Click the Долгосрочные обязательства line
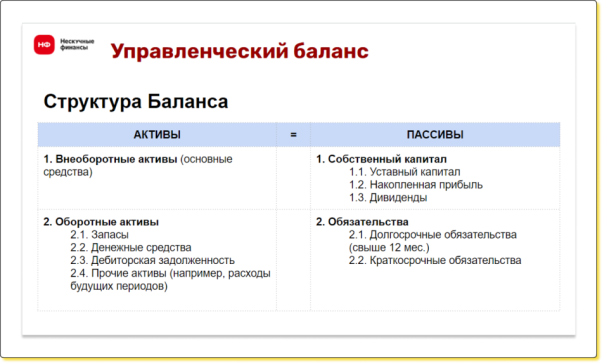602x363 pixels. [x=433, y=241]
